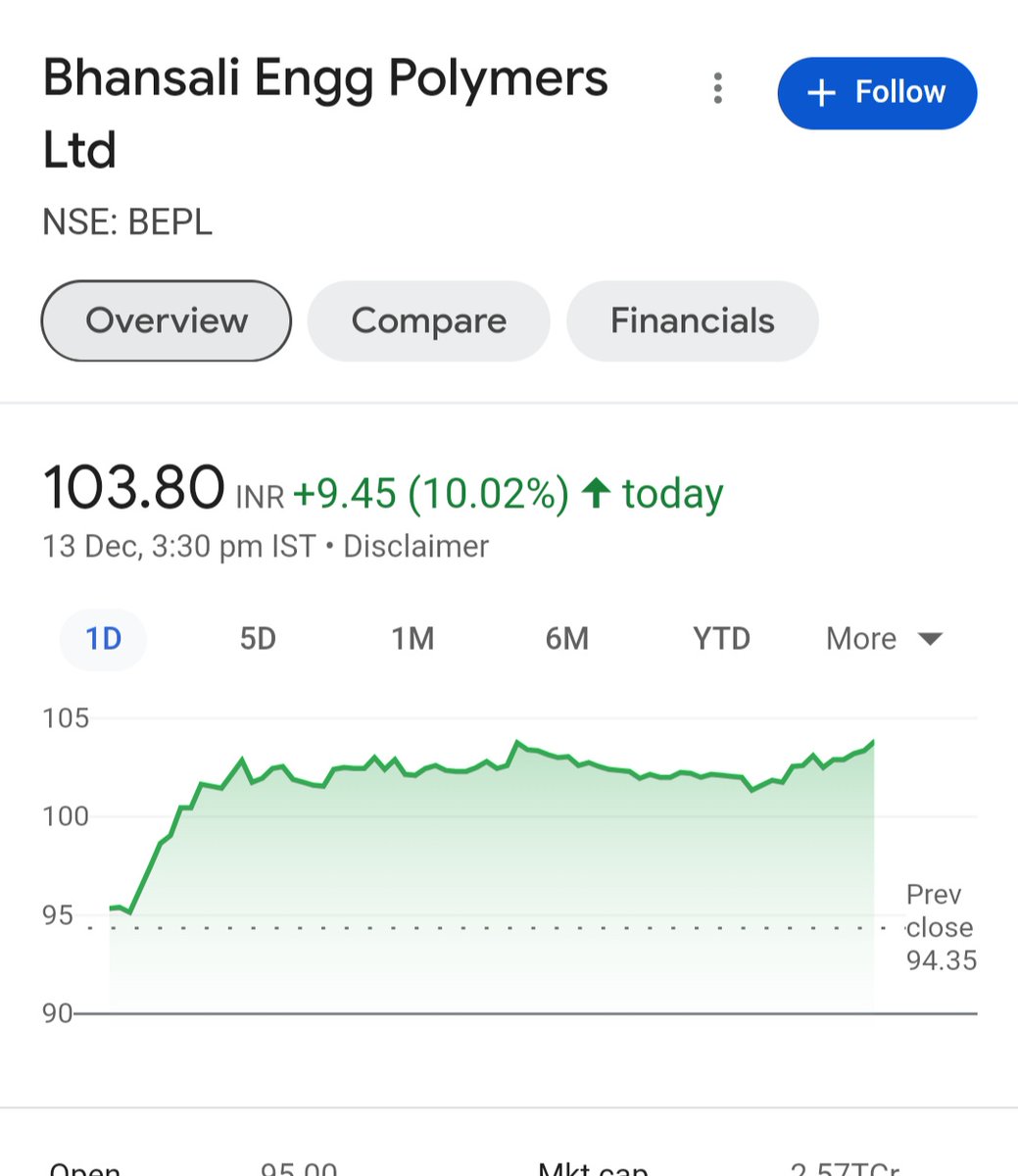Open the Financials tab
The image size is (1018, 1176).
coord(693,320)
